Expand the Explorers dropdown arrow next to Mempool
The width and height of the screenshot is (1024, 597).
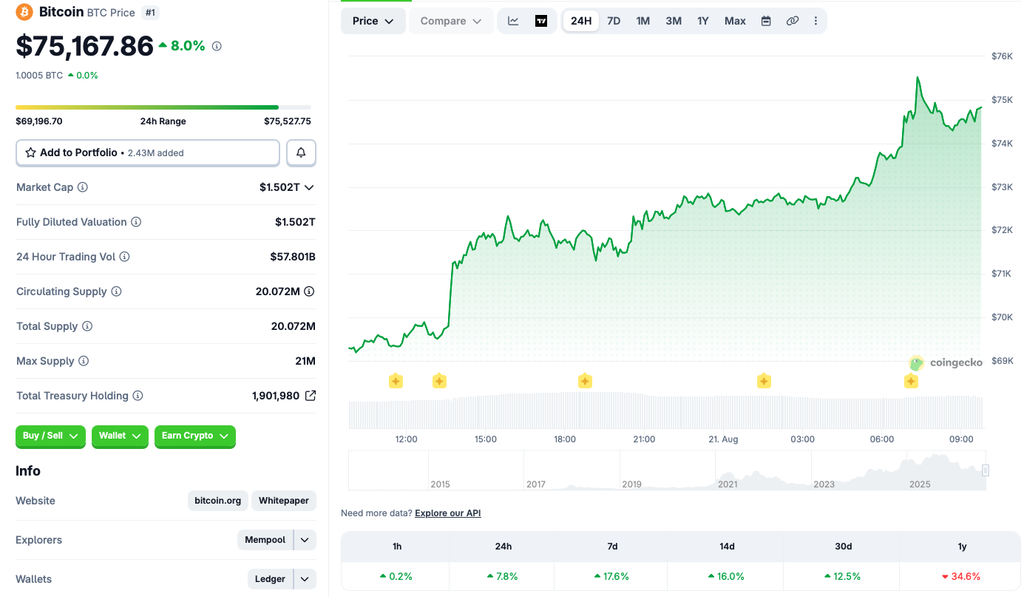click(305, 540)
